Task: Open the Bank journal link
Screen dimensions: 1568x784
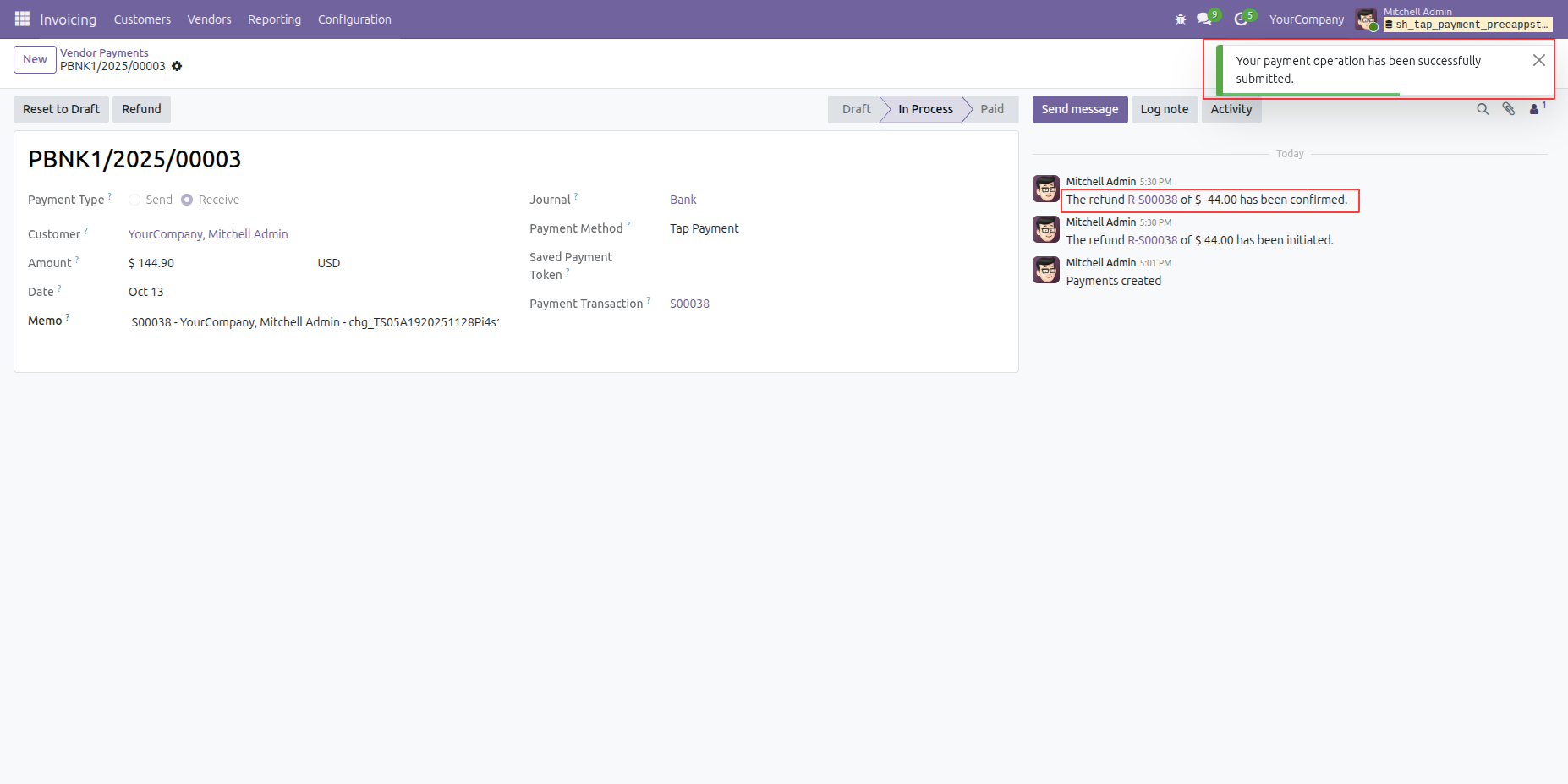Action: tap(683, 200)
